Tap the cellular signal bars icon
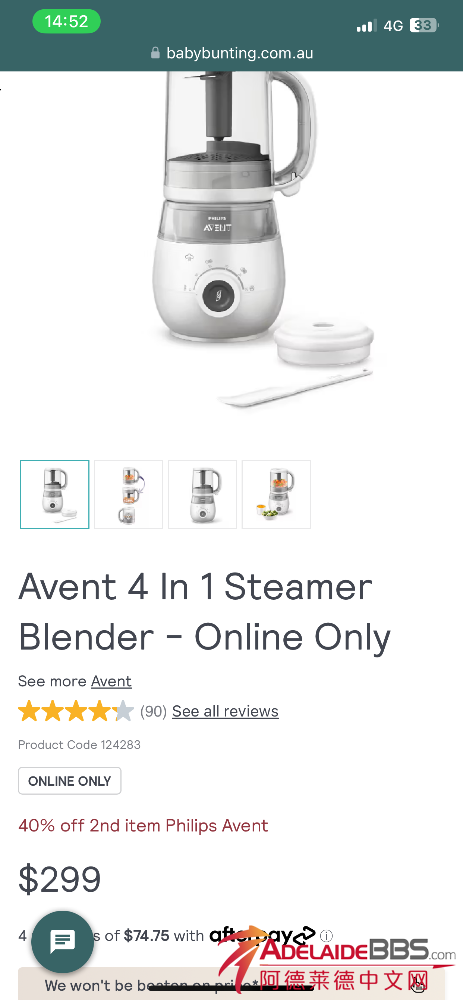Screen dimensions: 463x1000 click(366, 26)
